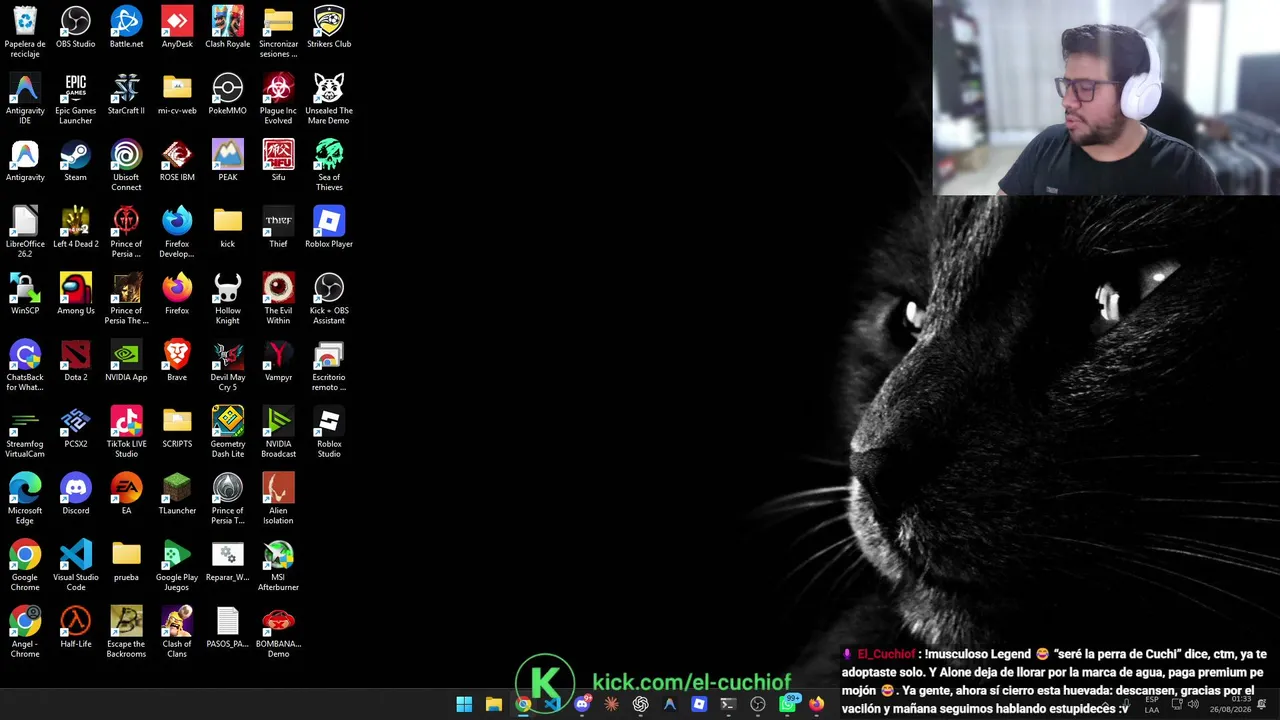Select the Hollow Knight desktop icon

(227, 299)
